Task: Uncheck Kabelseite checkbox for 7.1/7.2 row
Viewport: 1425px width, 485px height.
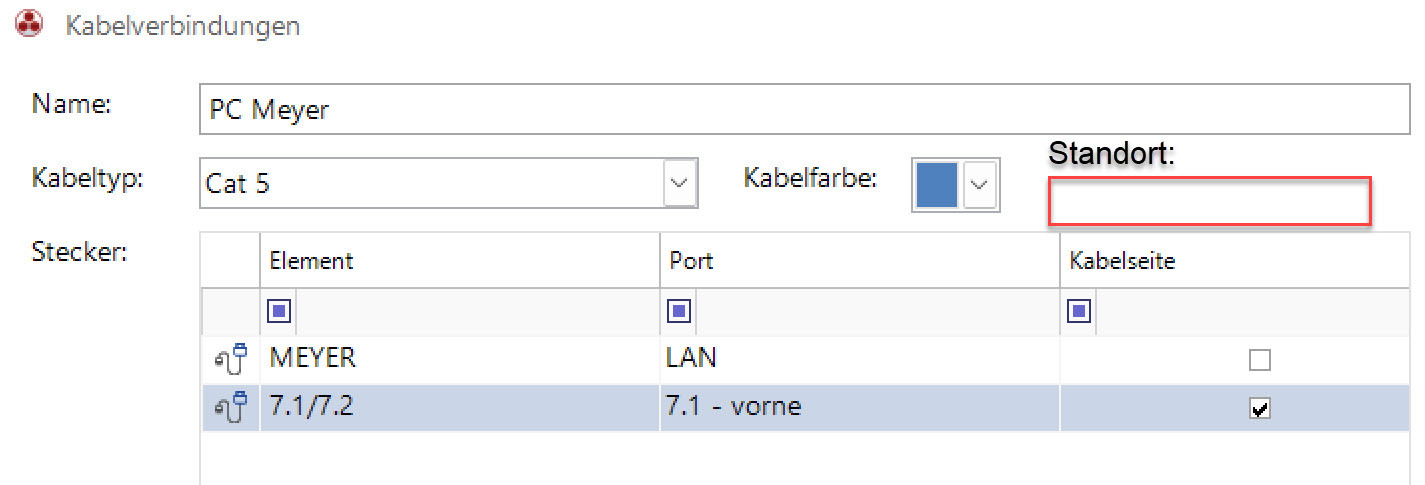Action: [1260, 409]
